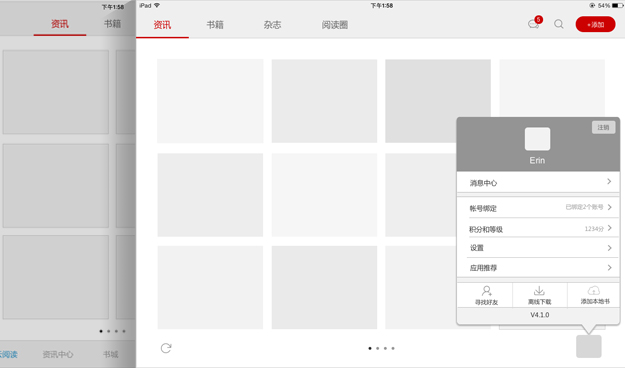Screen dimensions: 625x368
Task: Open second thumbnail in bottom row of main grid
Action: 324,287
